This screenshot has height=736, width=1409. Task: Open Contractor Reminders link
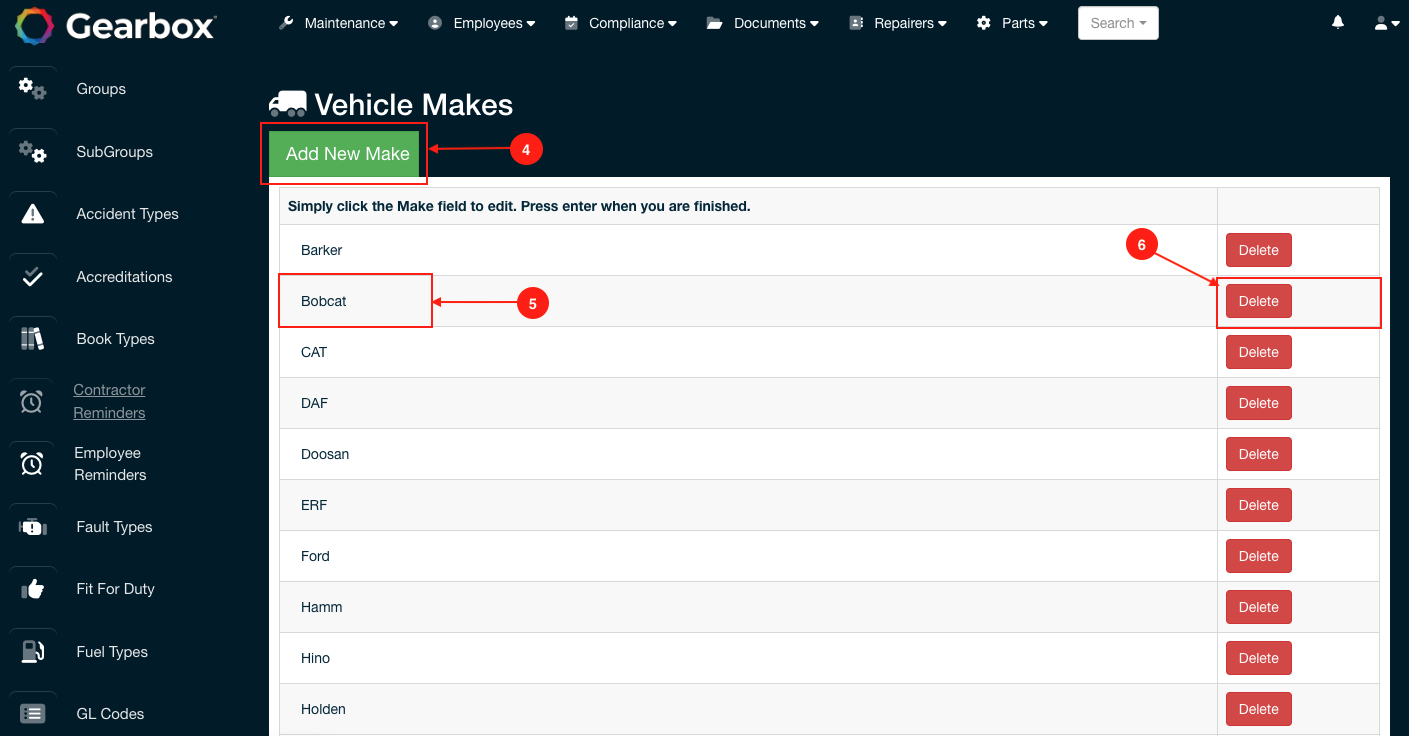coord(109,401)
